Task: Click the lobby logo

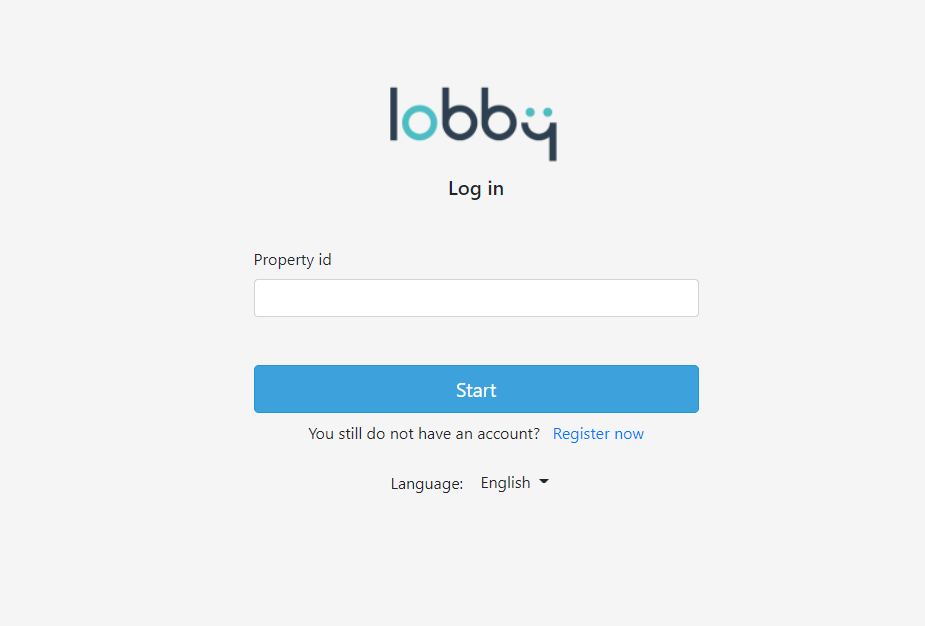Action: [473, 124]
